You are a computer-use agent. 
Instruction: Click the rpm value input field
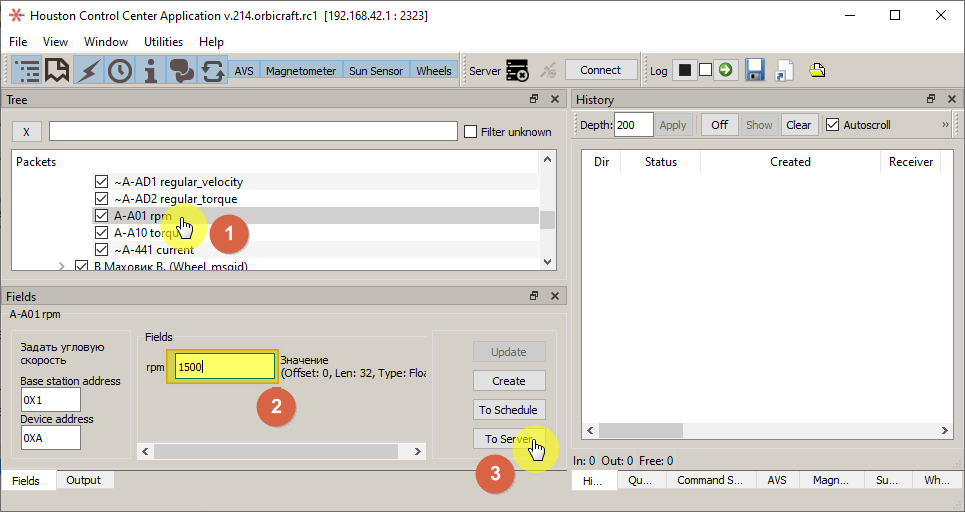[x=225, y=367]
